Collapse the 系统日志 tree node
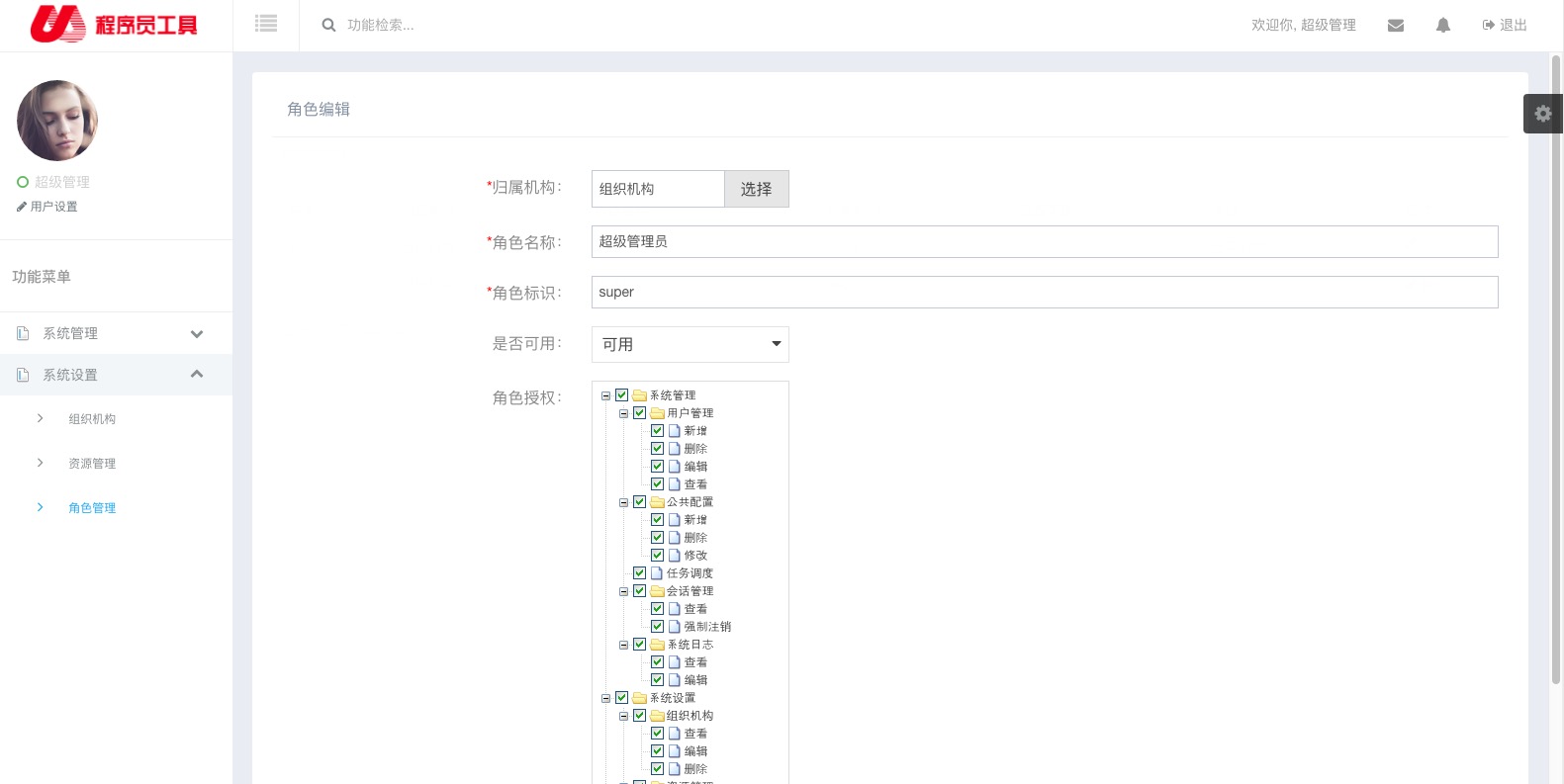 (624, 645)
